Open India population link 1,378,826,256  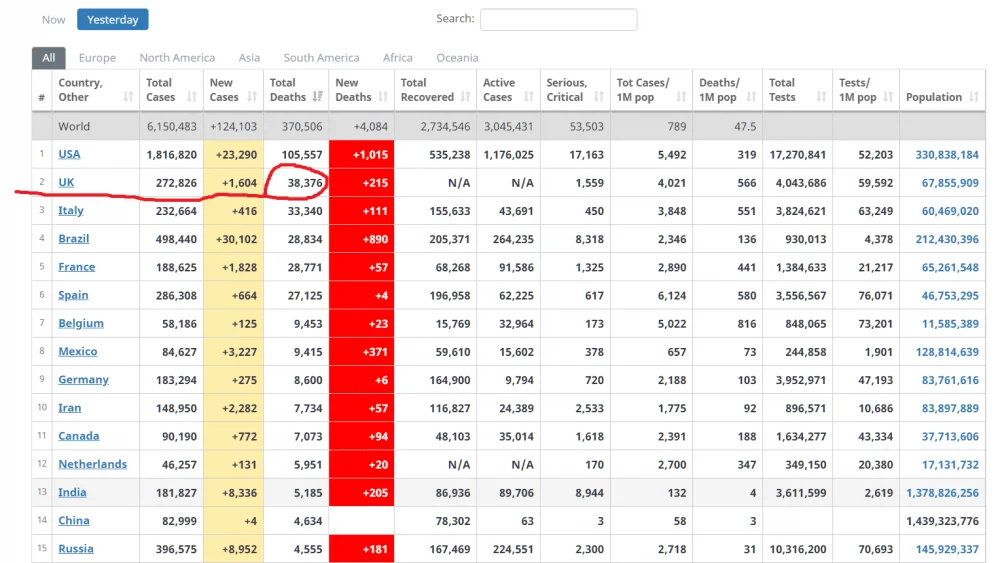(x=942, y=493)
